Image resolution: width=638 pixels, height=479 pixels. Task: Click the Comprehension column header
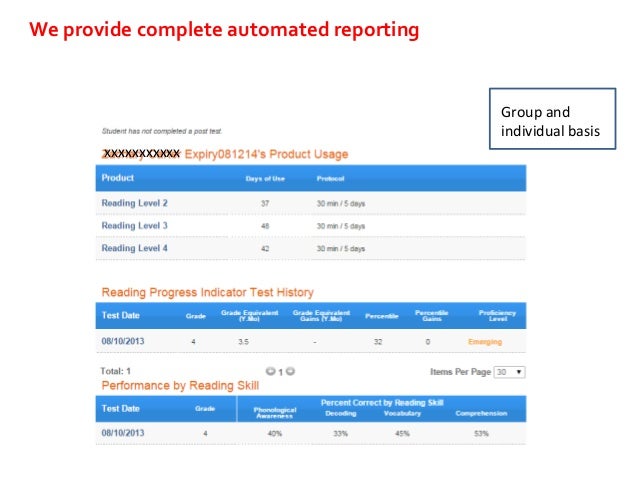coord(481,413)
